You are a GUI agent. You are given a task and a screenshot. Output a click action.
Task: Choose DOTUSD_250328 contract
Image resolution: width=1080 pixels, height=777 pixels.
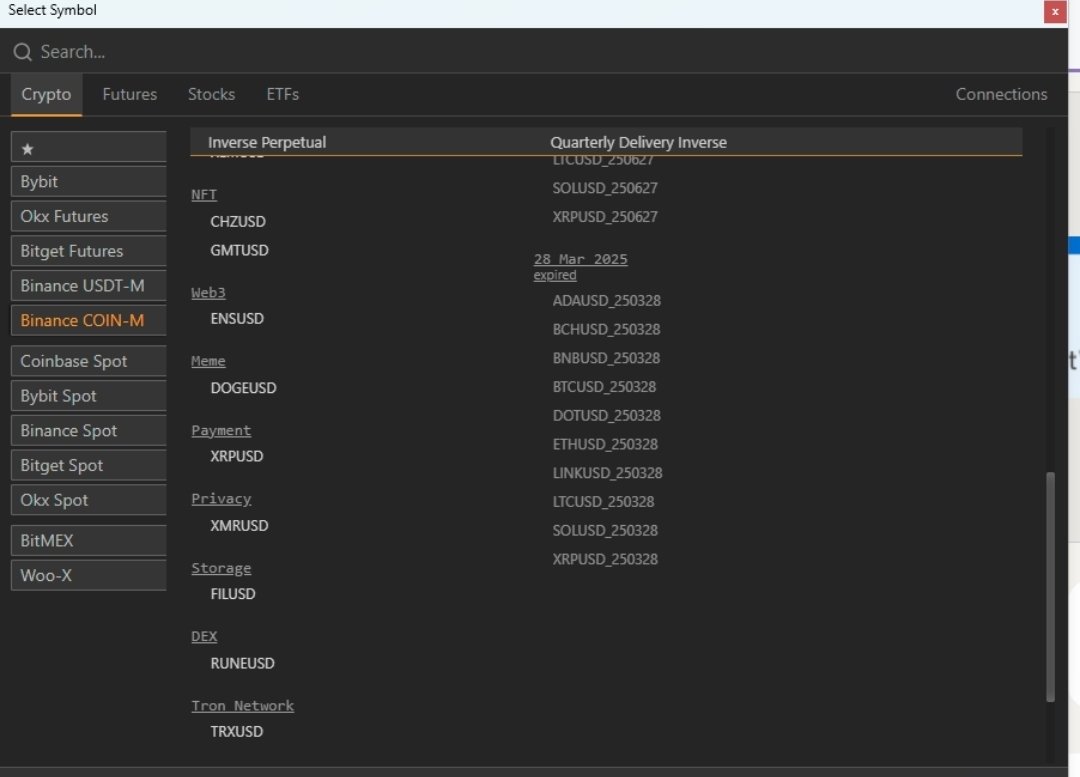pos(606,416)
